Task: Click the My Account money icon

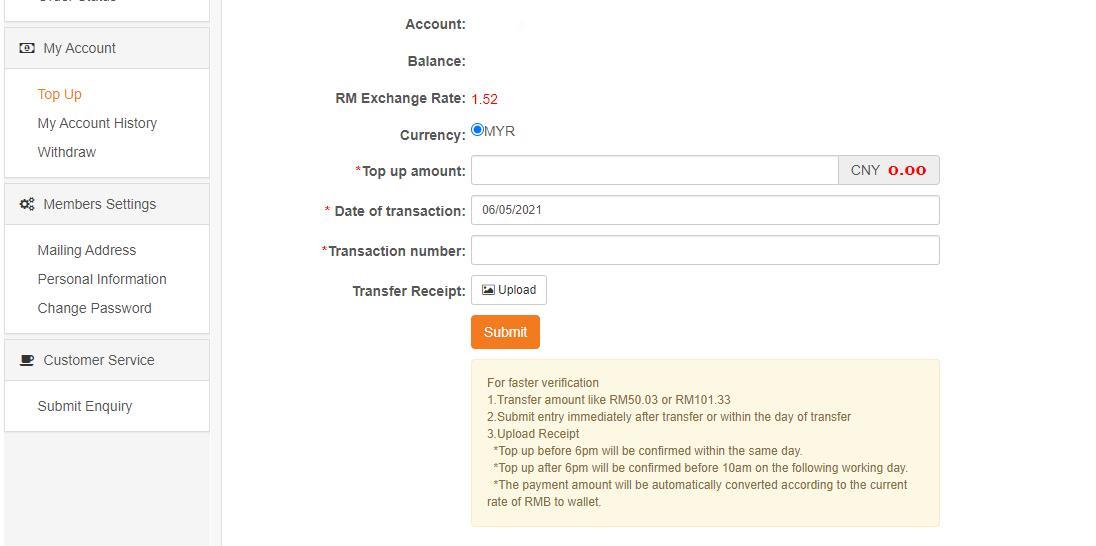Action: coord(27,48)
